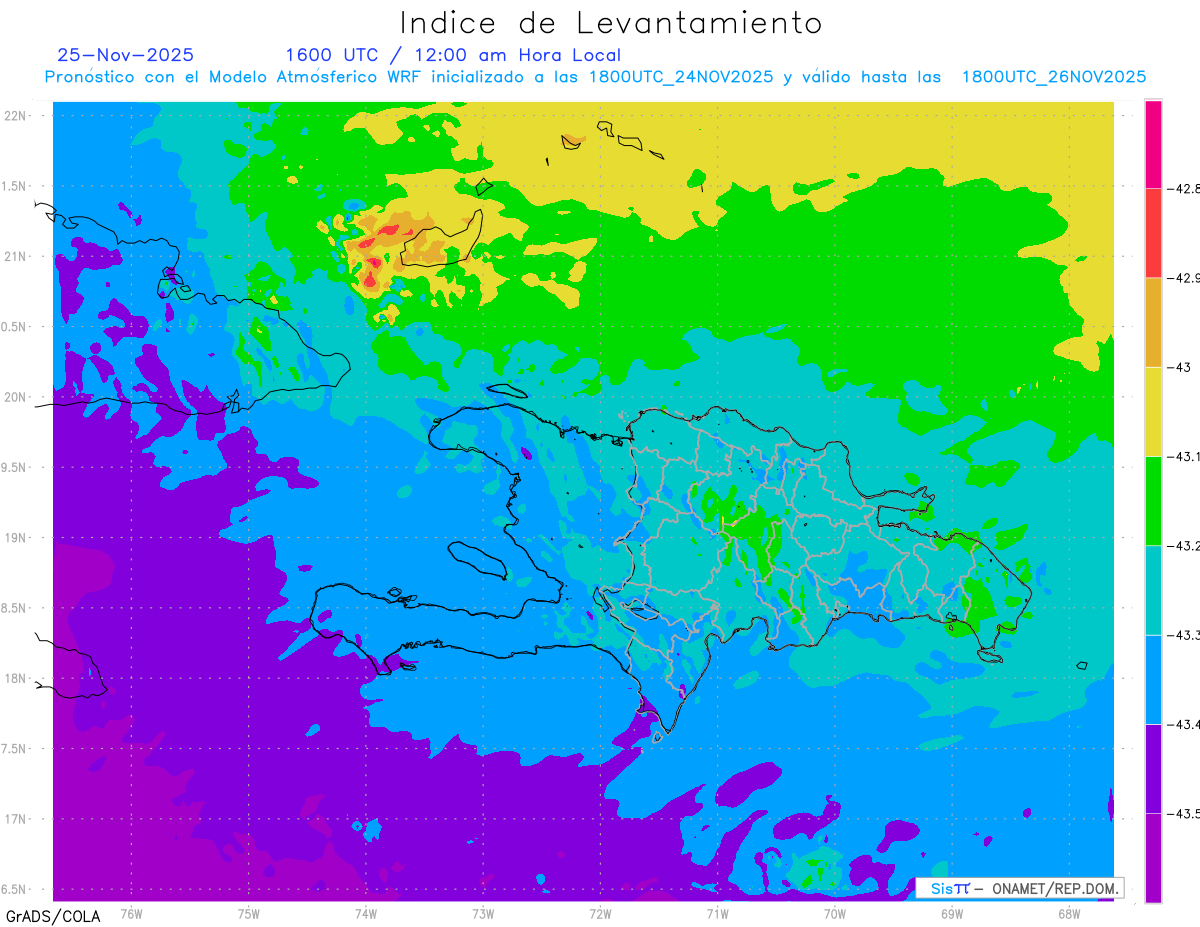The width and height of the screenshot is (1200, 927).
Task: Click the legend value "-42.9"
Action: (x=1183, y=277)
